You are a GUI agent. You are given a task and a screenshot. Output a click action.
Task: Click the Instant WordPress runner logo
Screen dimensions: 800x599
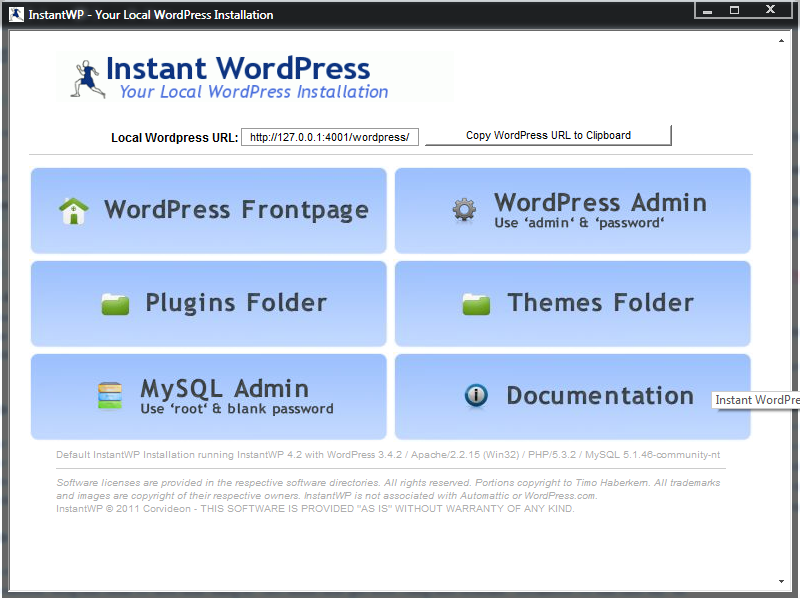86,77
